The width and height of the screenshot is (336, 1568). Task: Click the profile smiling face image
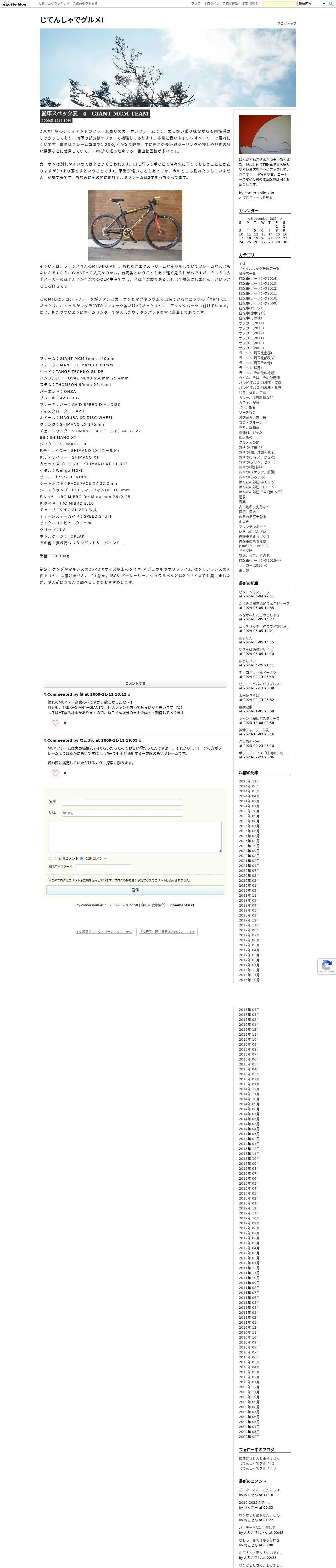point(265,135)
